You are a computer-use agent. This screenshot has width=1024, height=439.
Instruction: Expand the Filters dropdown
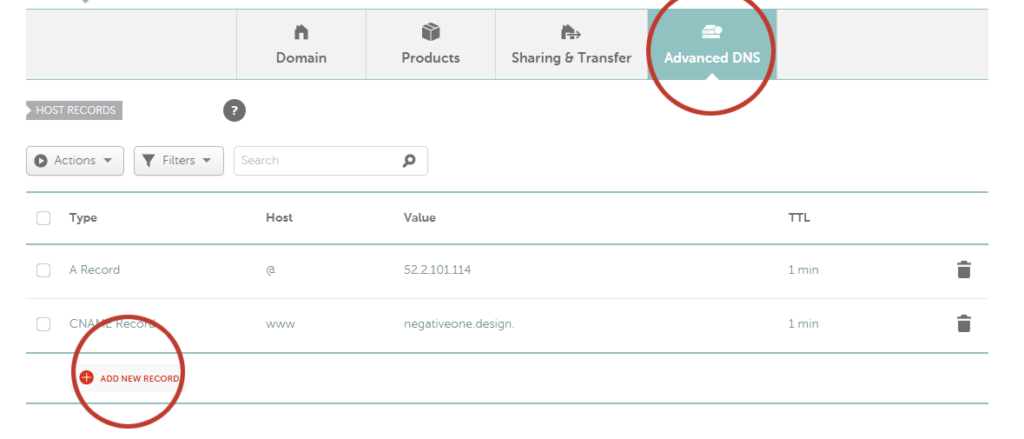point(178,160)
